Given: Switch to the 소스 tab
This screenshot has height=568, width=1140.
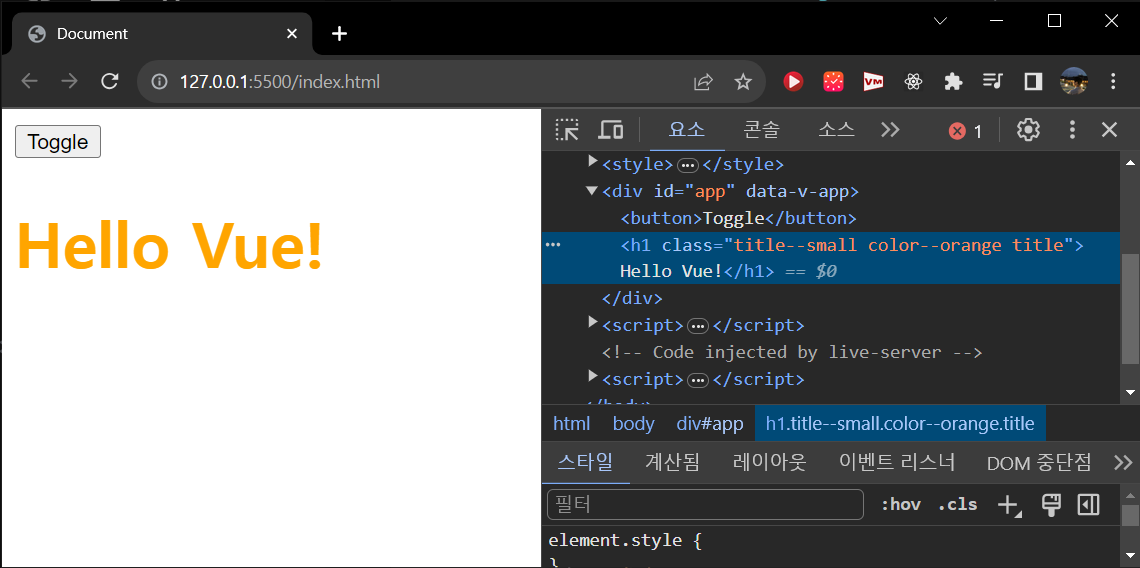Looking at the screenshot, I should (x=836, y=130).
